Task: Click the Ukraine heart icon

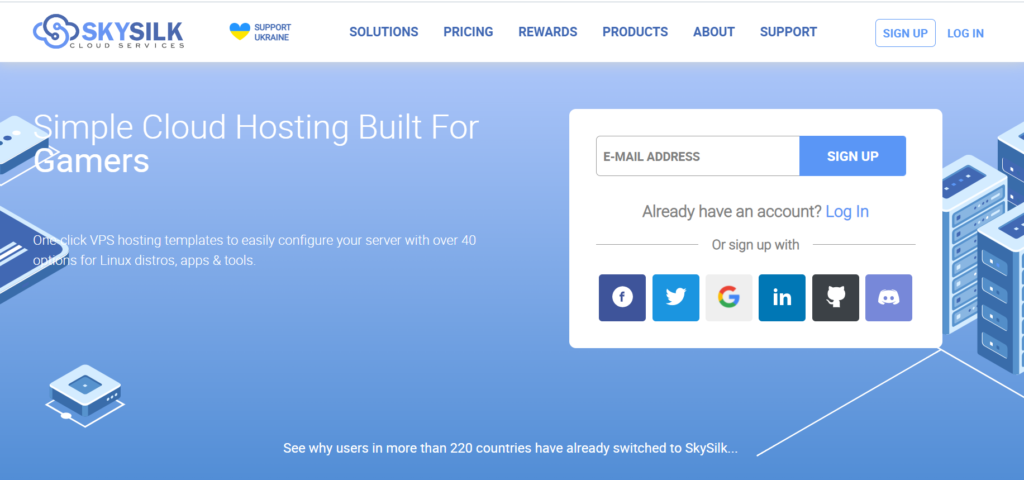Action: pos(240,31)
